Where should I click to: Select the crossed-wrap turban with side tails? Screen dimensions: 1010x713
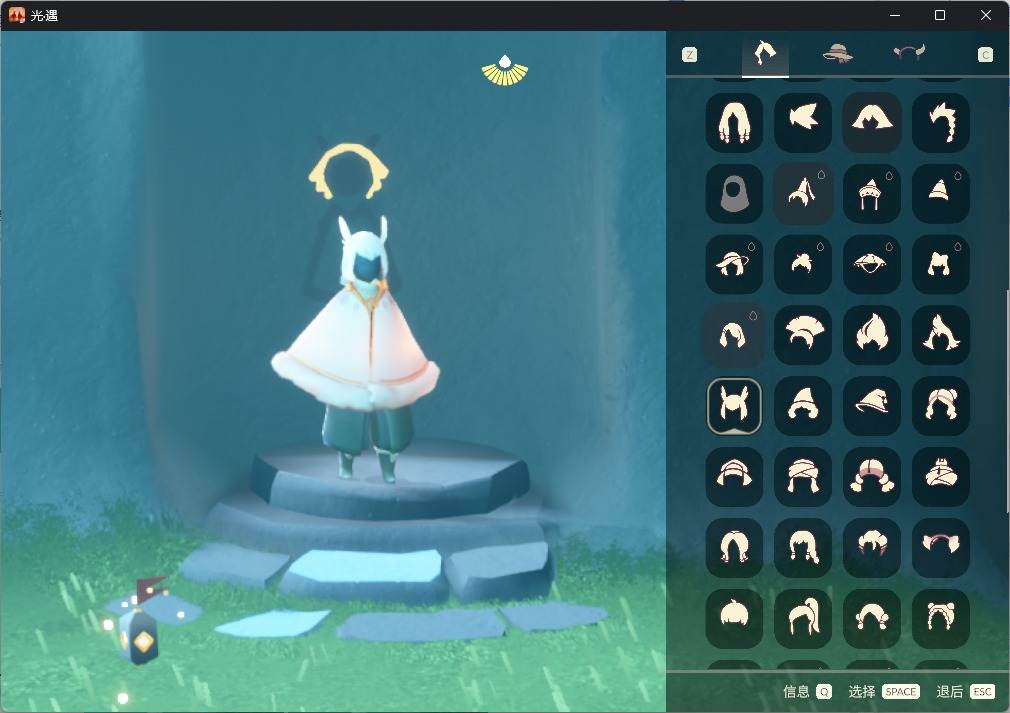(x=803, y=477)
